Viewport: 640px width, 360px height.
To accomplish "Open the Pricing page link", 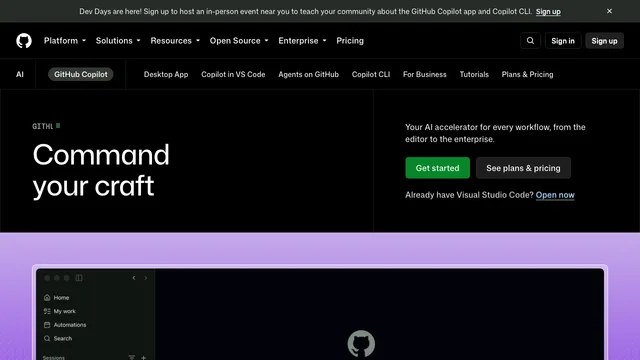I will point(350,41).
